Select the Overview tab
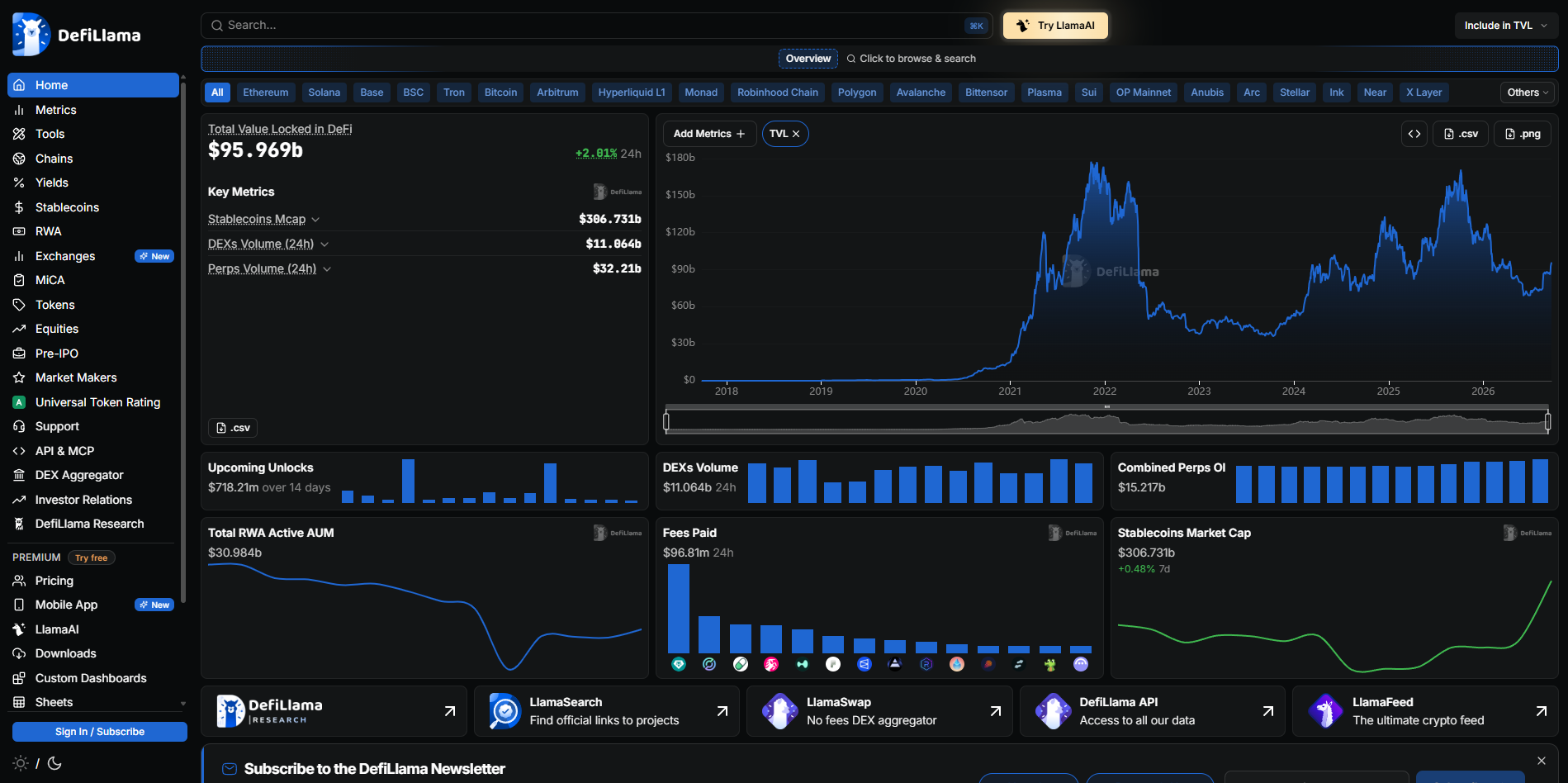The image size is (1568, 783). 808,59
